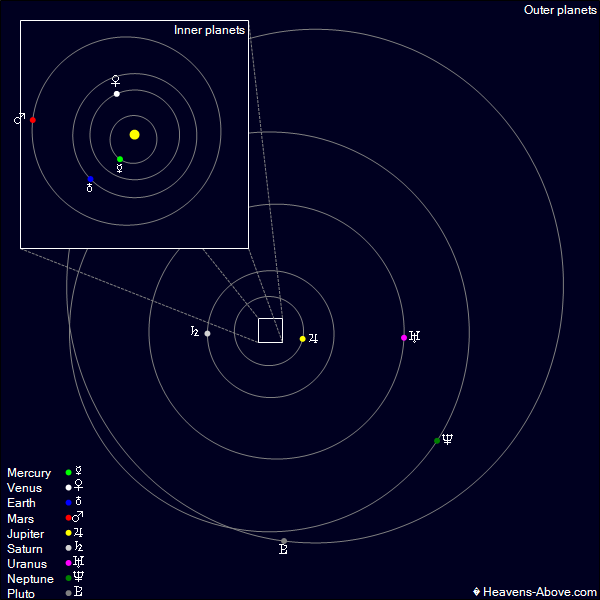The height and width of the screenshot is (600, 600).
Task: Select the white Venus dot in the inset
Action: (117, 94)
